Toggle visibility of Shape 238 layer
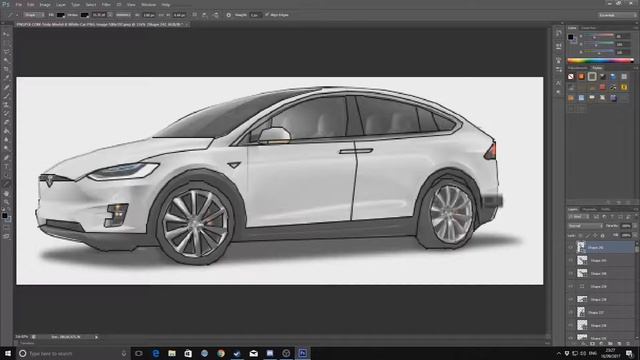 571,300
